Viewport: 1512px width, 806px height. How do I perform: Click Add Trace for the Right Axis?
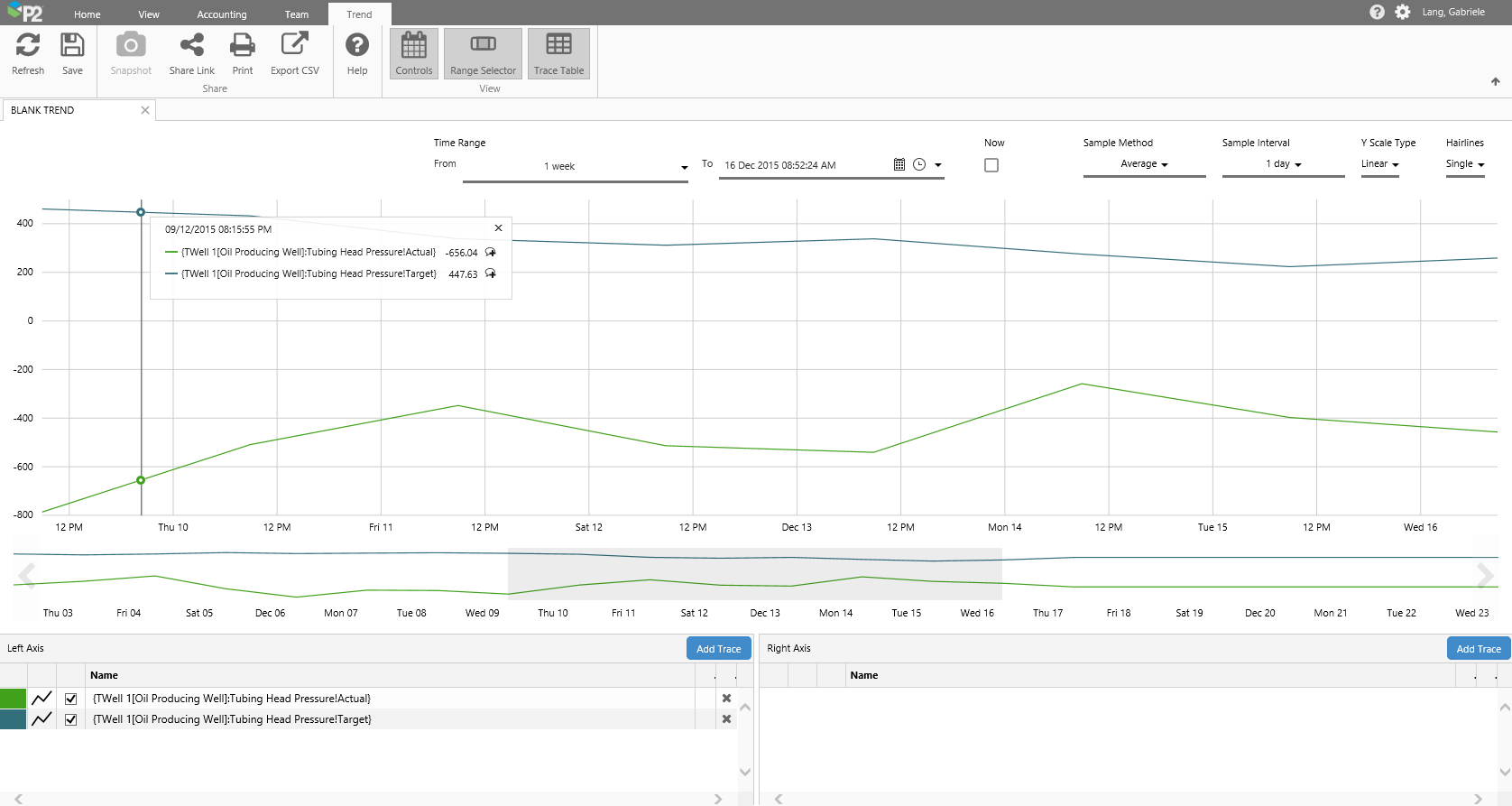click(x=1478, y=649)
